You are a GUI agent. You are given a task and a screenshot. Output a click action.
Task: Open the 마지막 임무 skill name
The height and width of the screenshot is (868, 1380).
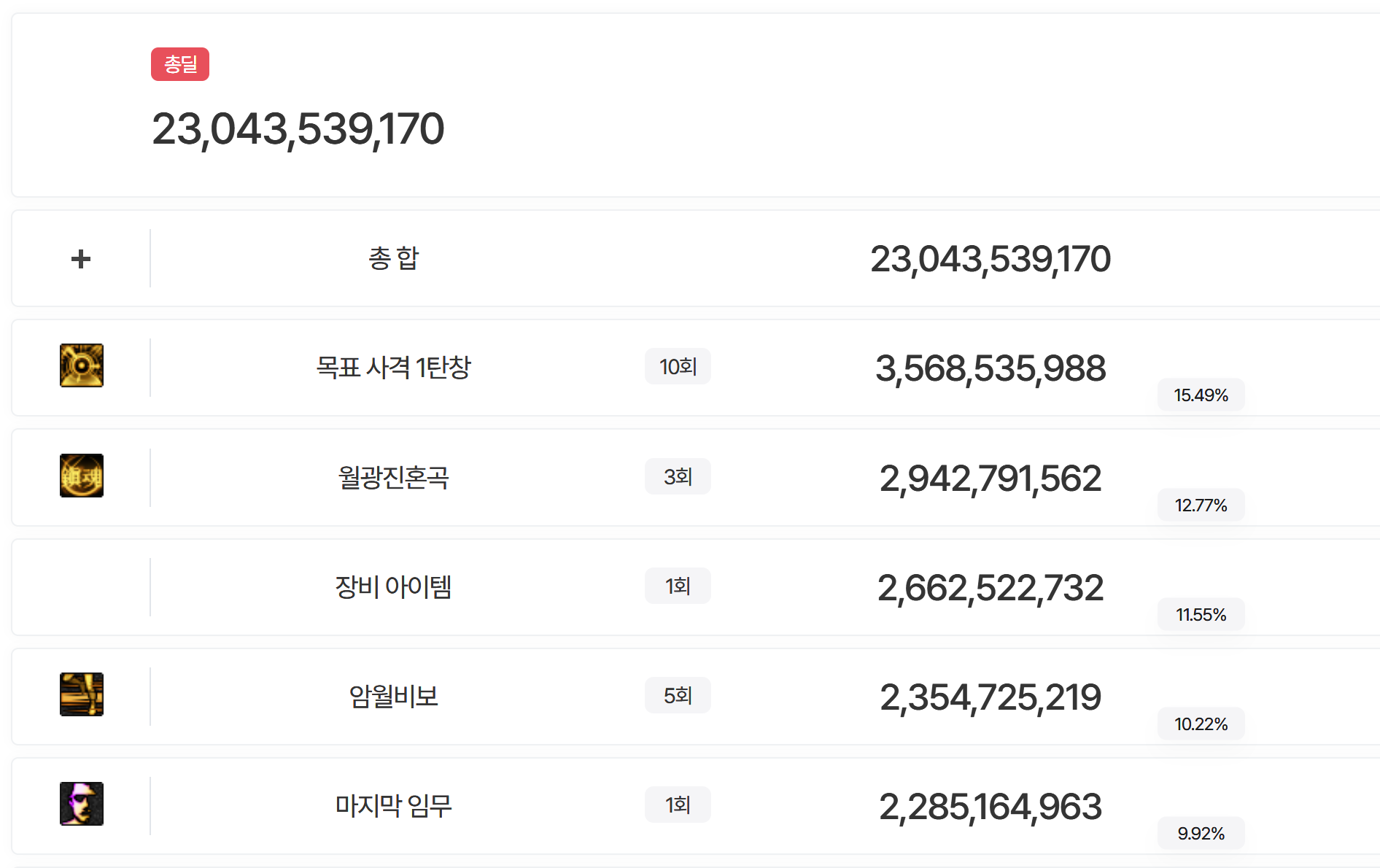[393, 805]
